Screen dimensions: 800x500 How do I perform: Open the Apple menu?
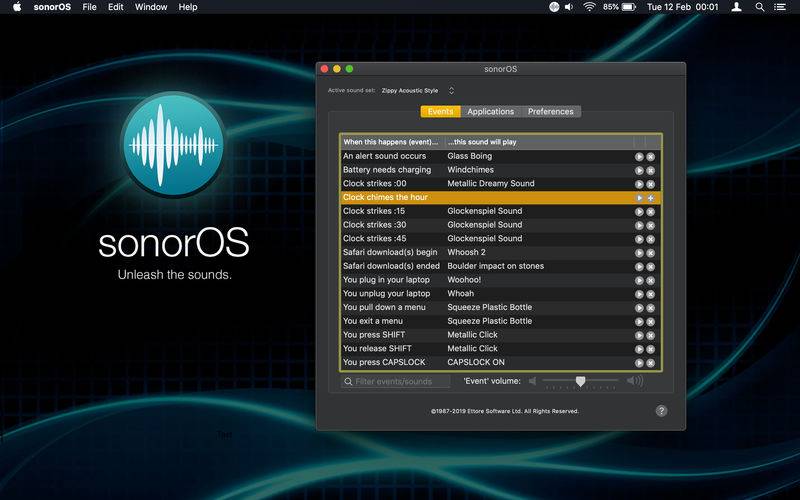click(x=17, y=7)
